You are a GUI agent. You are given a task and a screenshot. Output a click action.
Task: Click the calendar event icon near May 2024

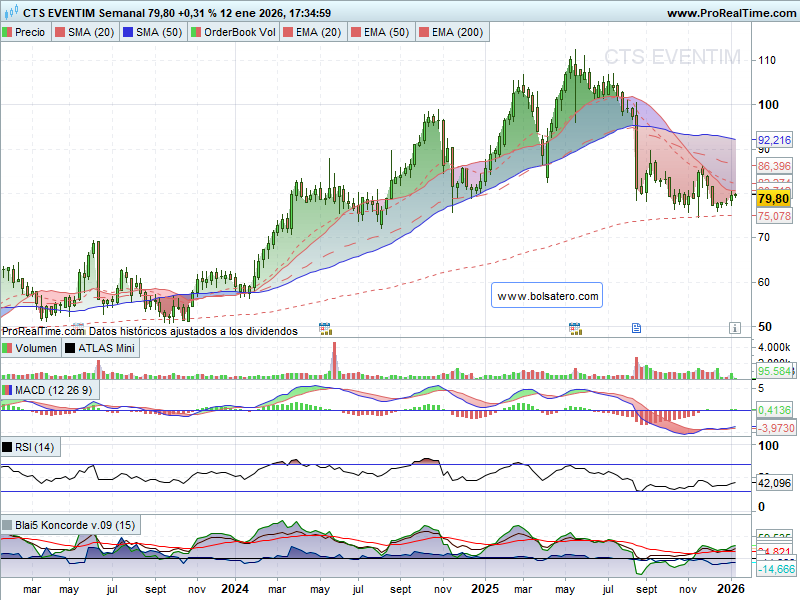pos(324,327)
